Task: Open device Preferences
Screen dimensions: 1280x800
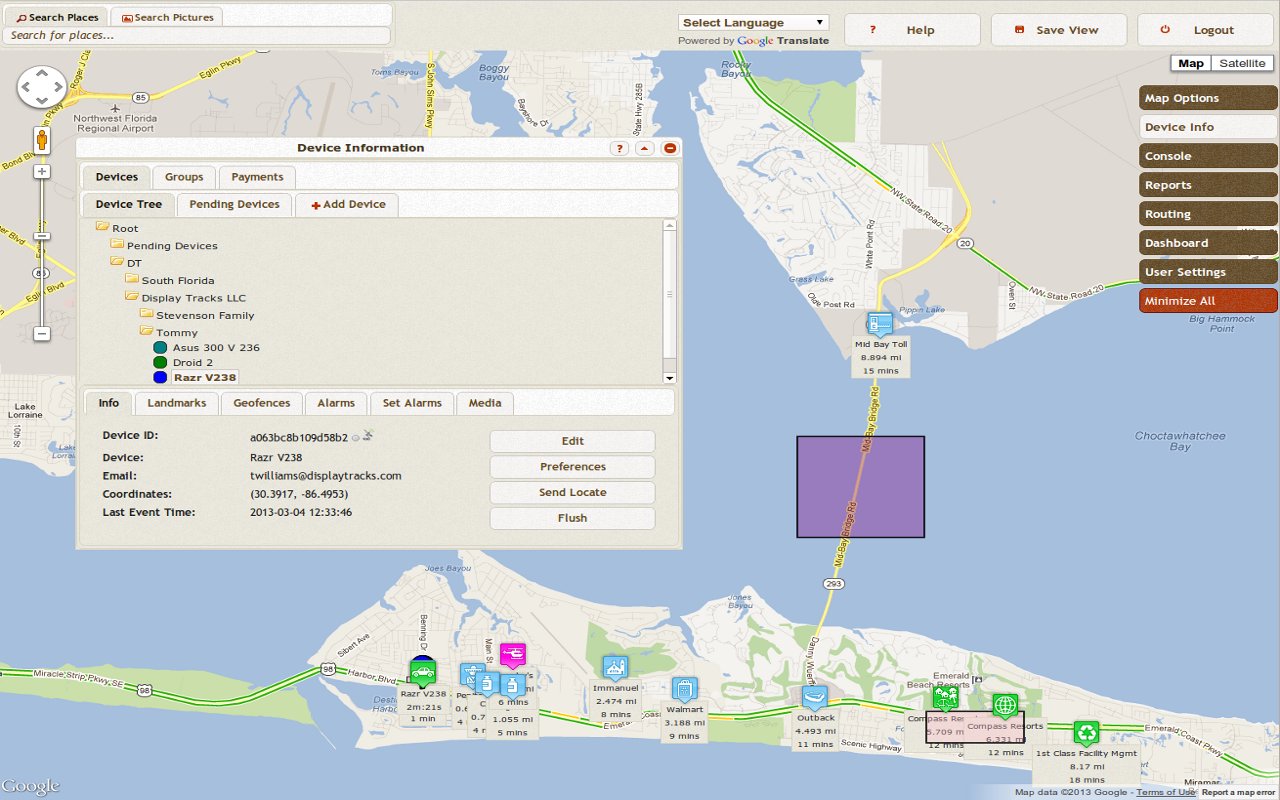Action: coord(572,467)
